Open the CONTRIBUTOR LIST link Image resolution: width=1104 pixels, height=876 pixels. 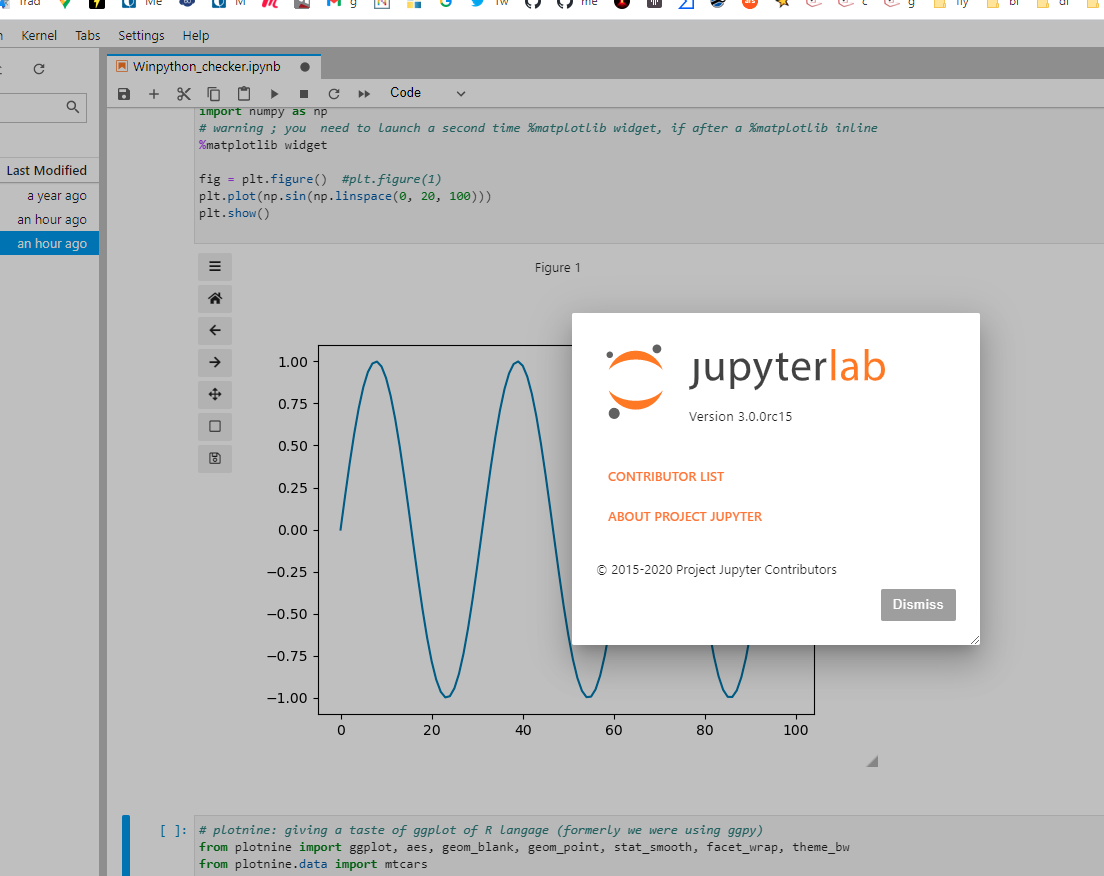[665, 476]
